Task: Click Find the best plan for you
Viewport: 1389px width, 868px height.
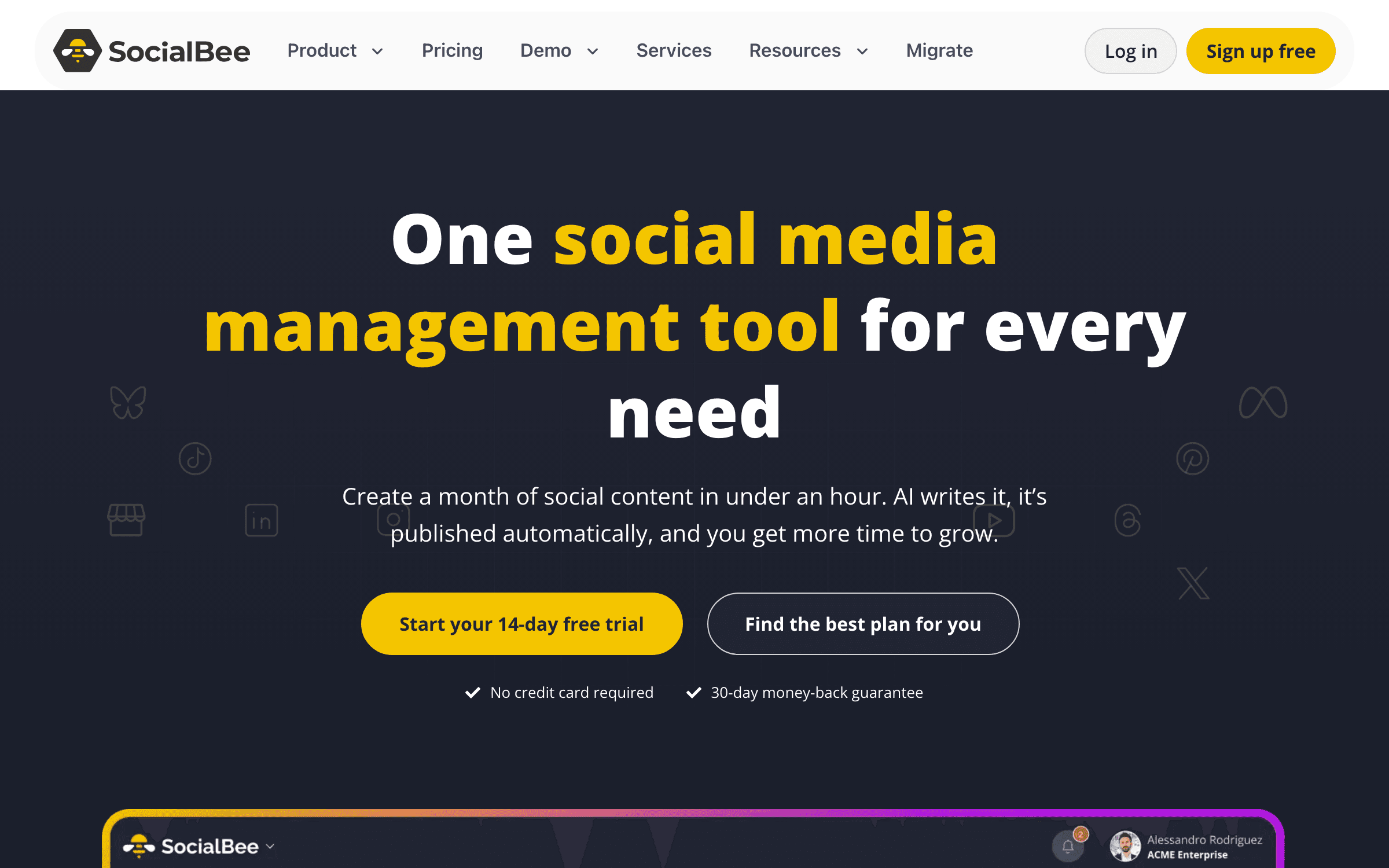Action: [863, 624]
